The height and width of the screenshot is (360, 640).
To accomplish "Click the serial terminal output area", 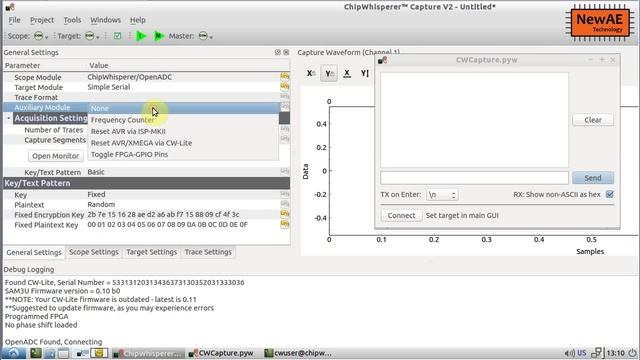I will [x=474, y=120].
